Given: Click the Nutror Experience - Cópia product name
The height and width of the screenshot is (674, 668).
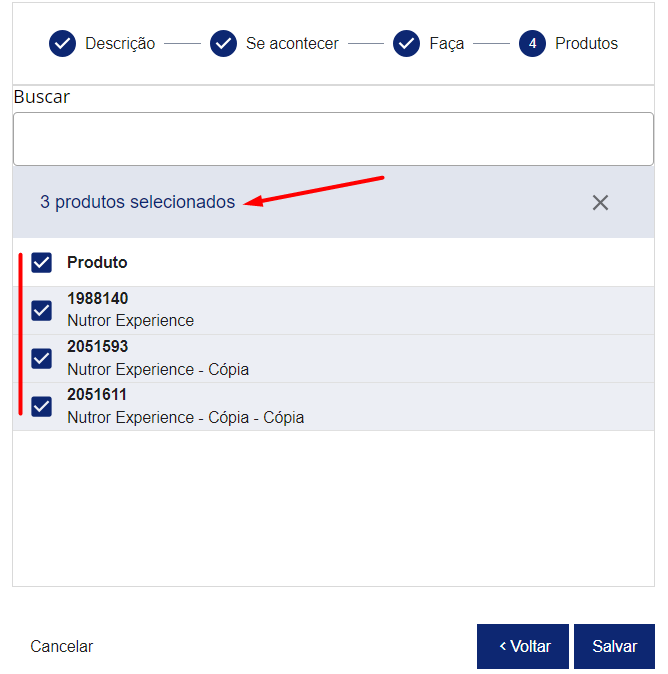Looking at the screenshot, I should [x=158, y=369].
